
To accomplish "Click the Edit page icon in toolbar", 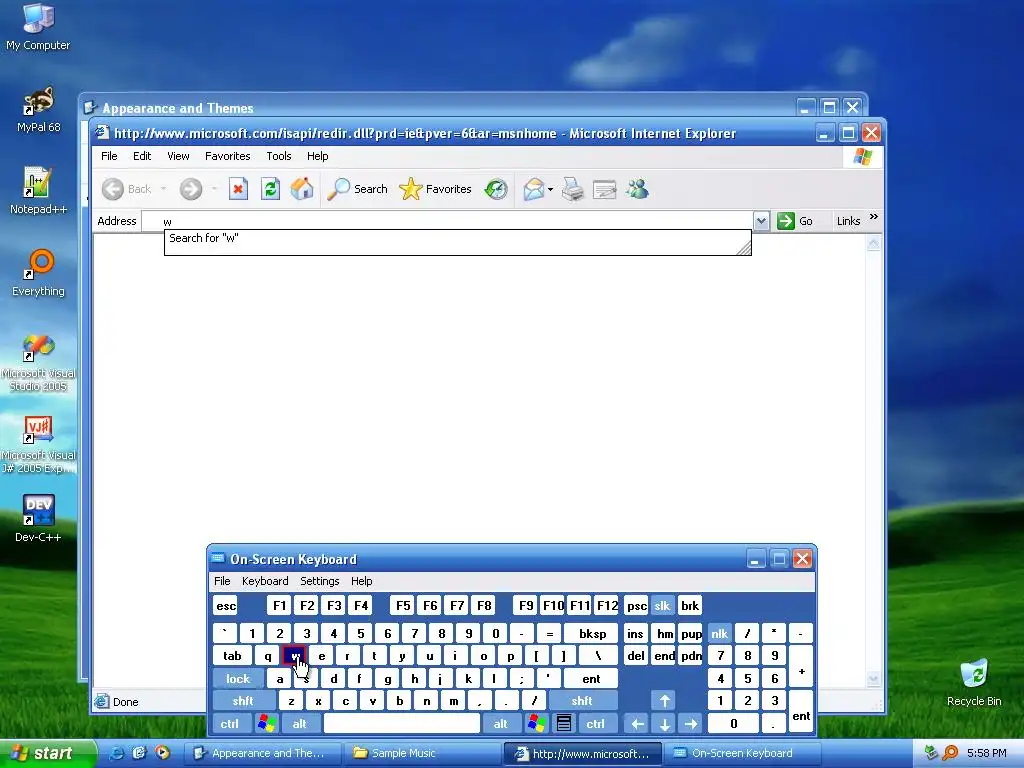I will tap(604, 189).
